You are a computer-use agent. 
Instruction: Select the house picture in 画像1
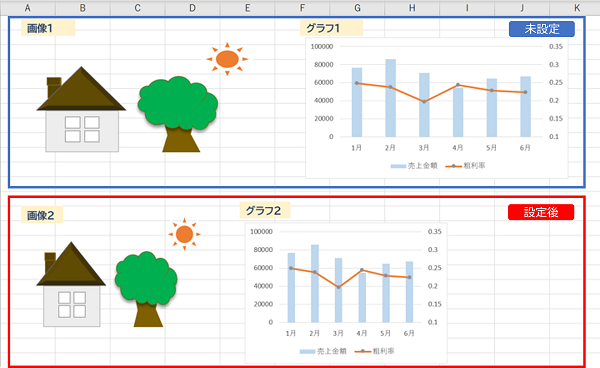pyautogui.click(x=82, y=109)
